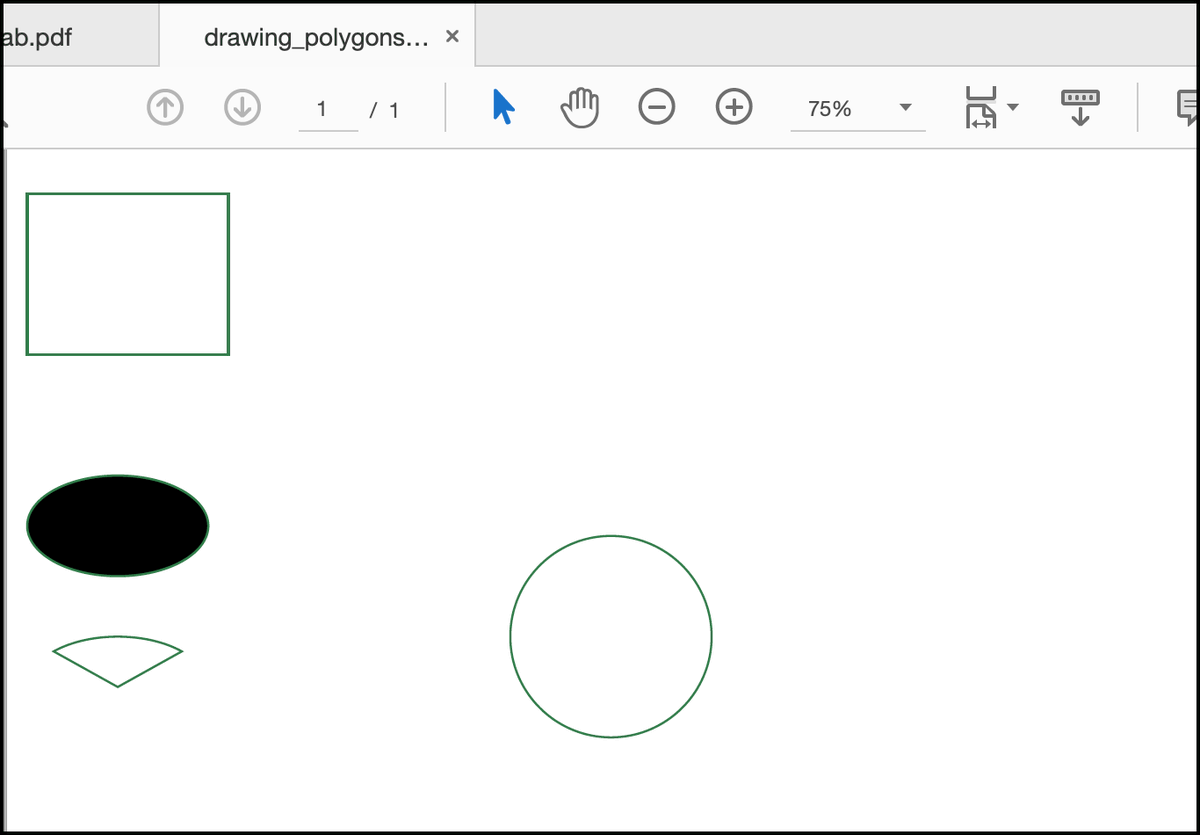The image size is (1200, 835).
Task: Close the drawing_polygons tab
Action: coord(451,35)
